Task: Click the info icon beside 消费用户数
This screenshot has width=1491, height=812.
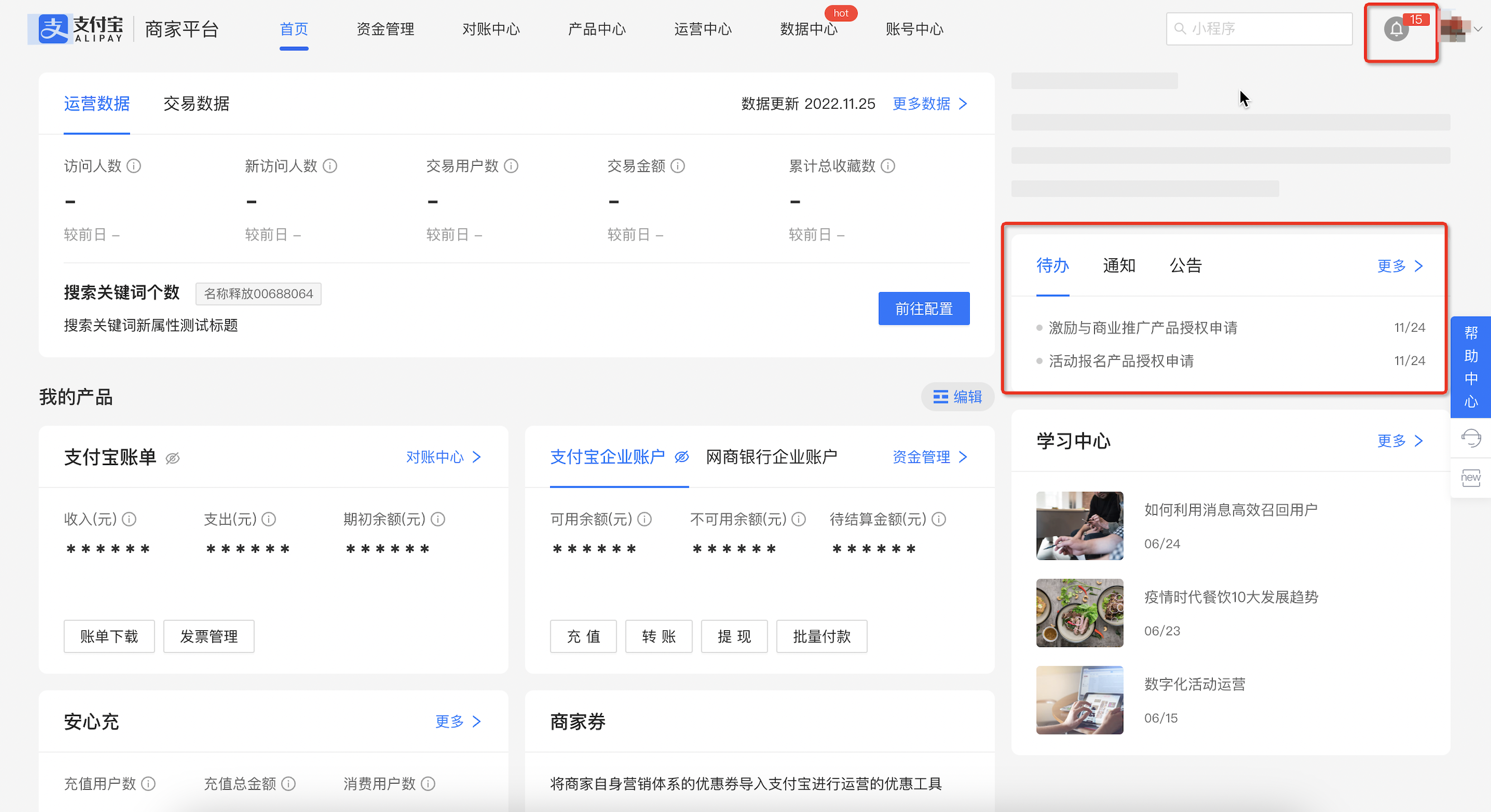Action: point(429,784)
